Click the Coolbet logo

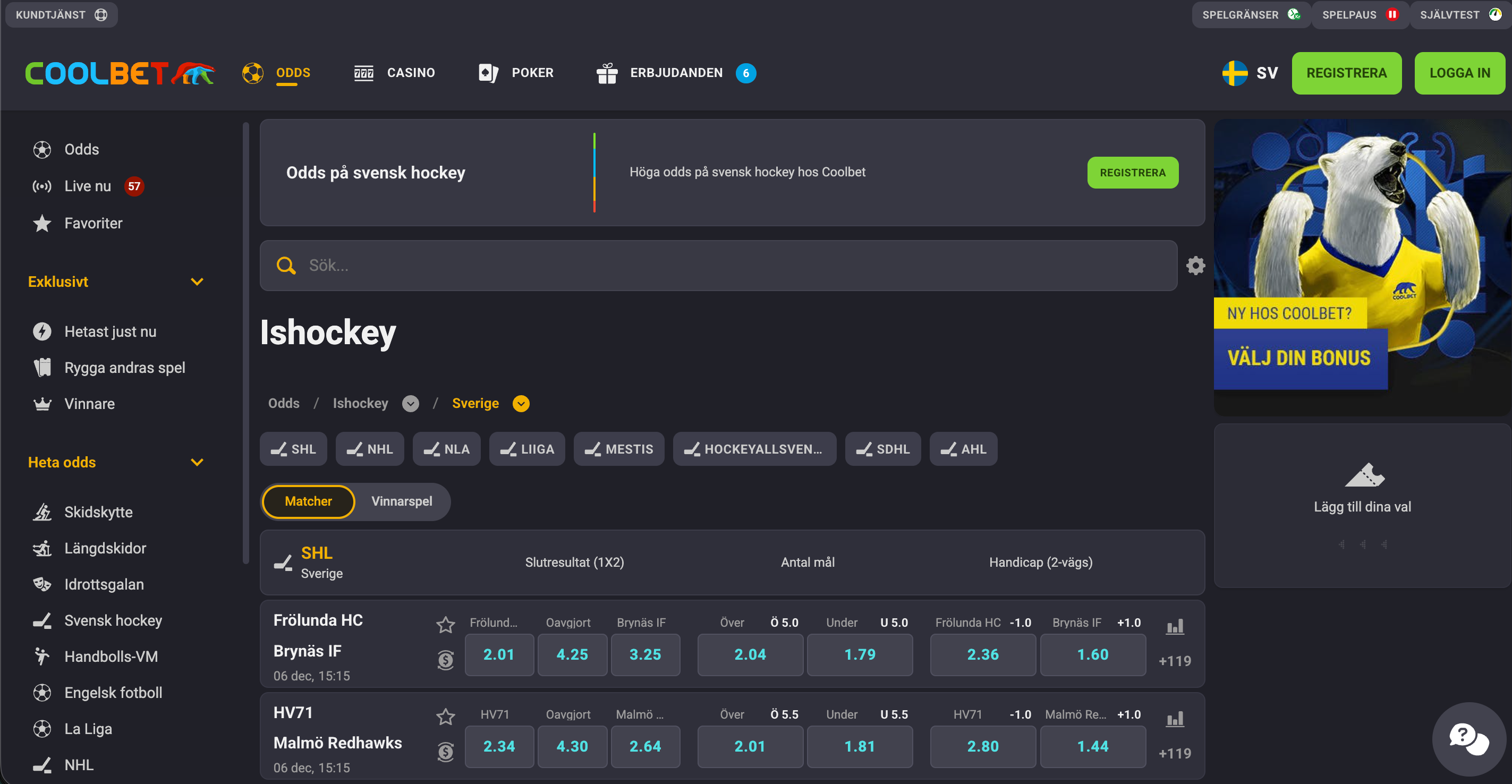point(120,73)
